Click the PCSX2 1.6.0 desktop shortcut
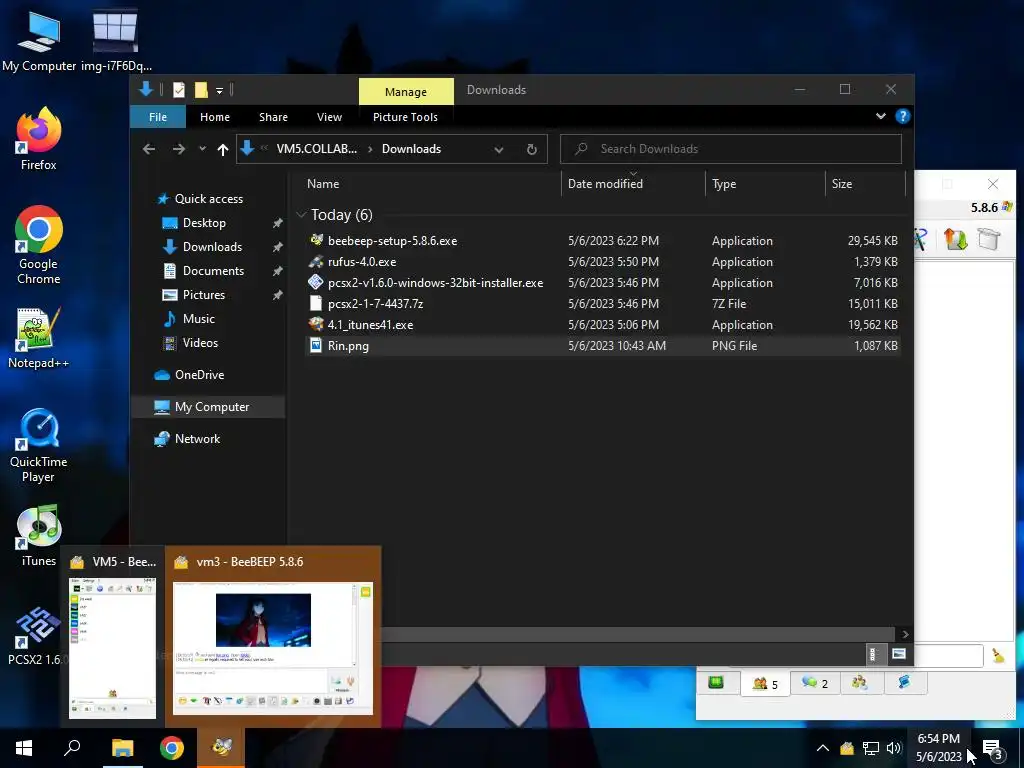 pos(36,635)
